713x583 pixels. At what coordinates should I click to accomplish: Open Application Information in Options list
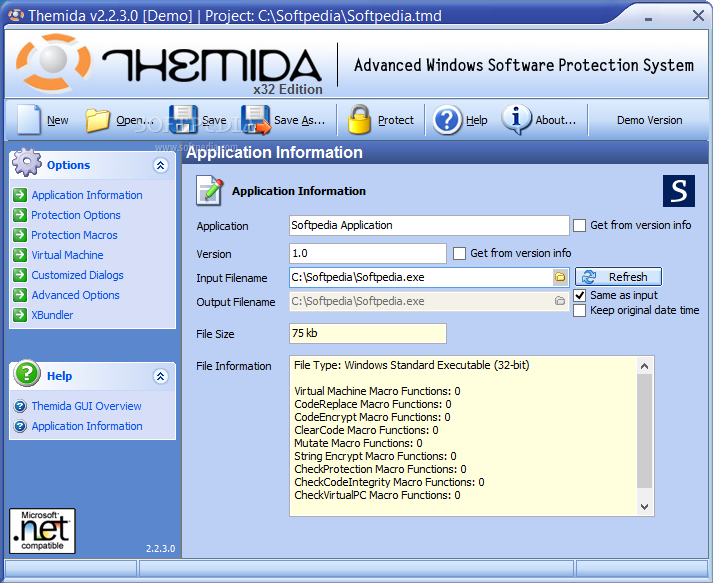(87, 195)
